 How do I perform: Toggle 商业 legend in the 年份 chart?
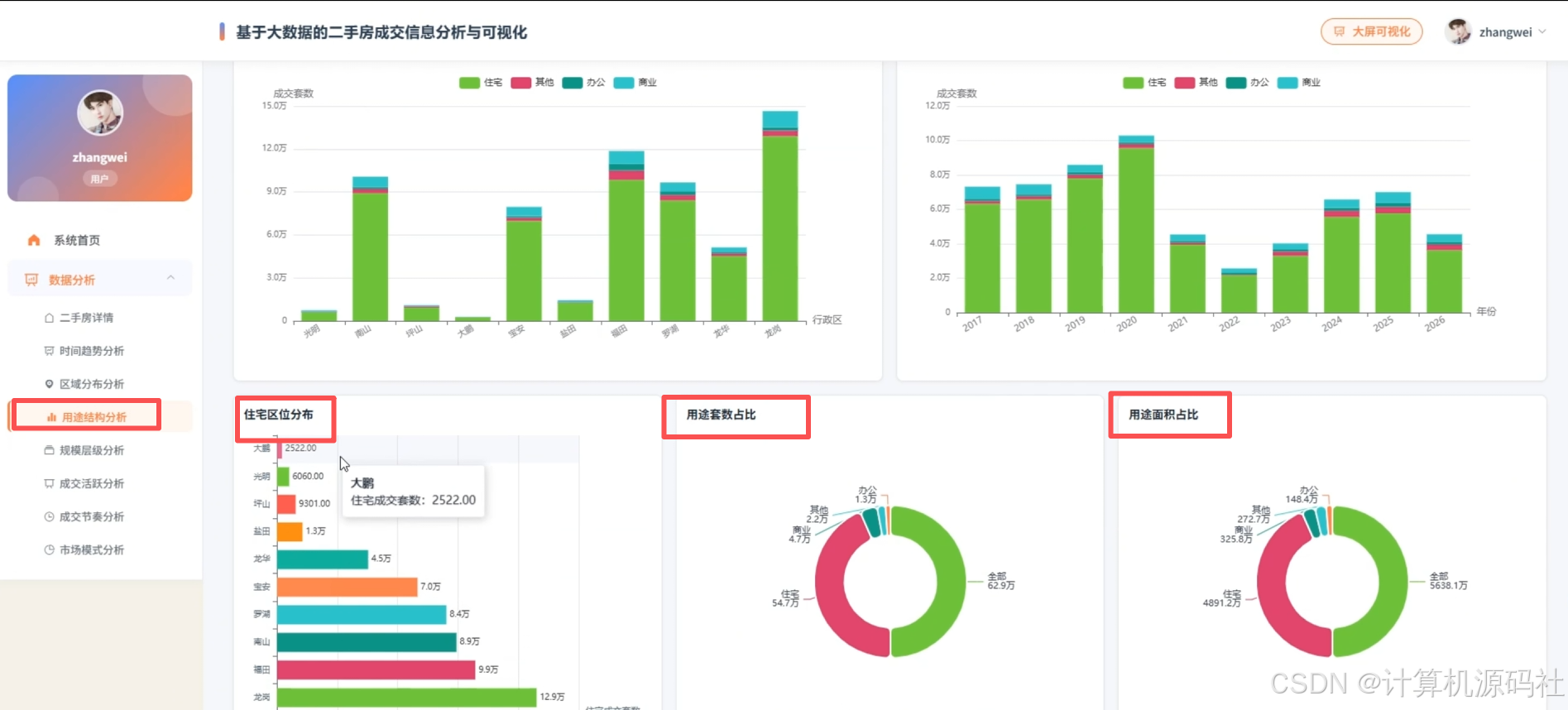[1299, 83]
